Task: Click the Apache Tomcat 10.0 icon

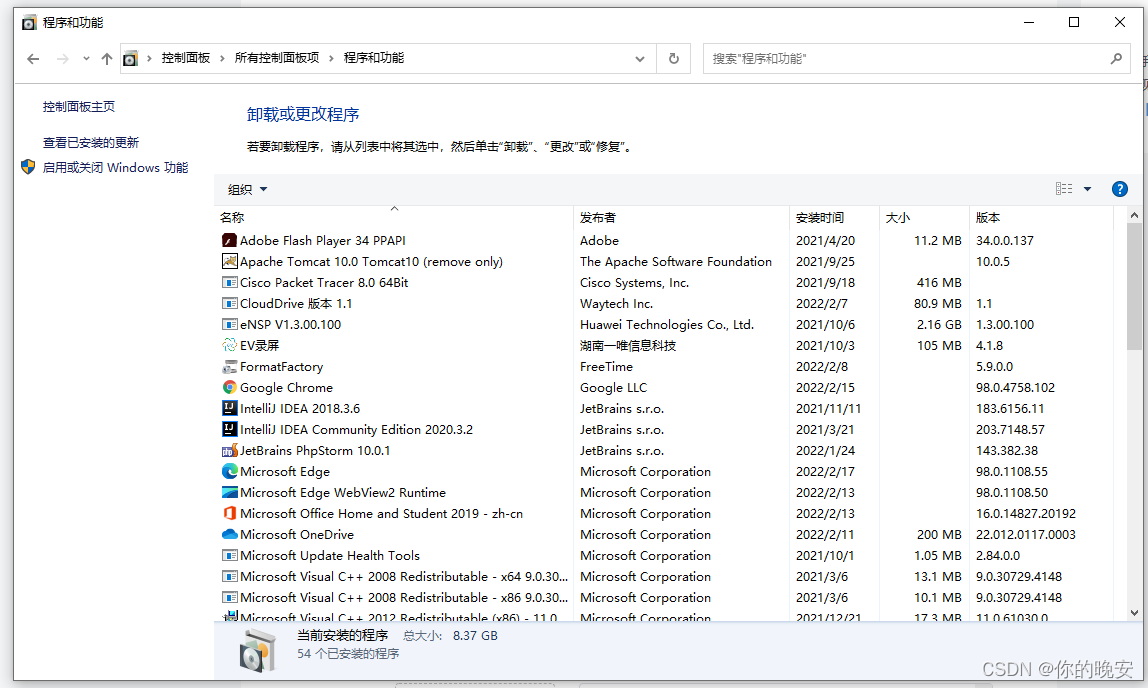Action: pyautogui.click(x=229, y=261)
